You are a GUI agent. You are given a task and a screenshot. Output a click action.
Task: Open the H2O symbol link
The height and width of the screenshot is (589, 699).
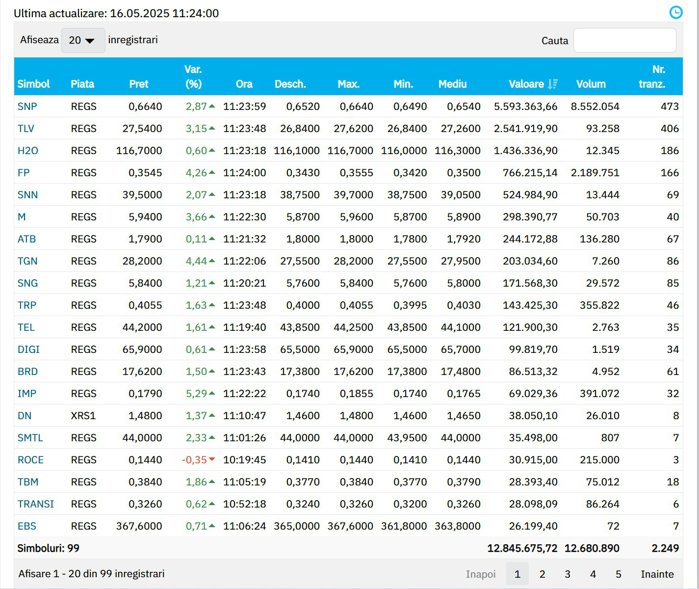point(27,150)
